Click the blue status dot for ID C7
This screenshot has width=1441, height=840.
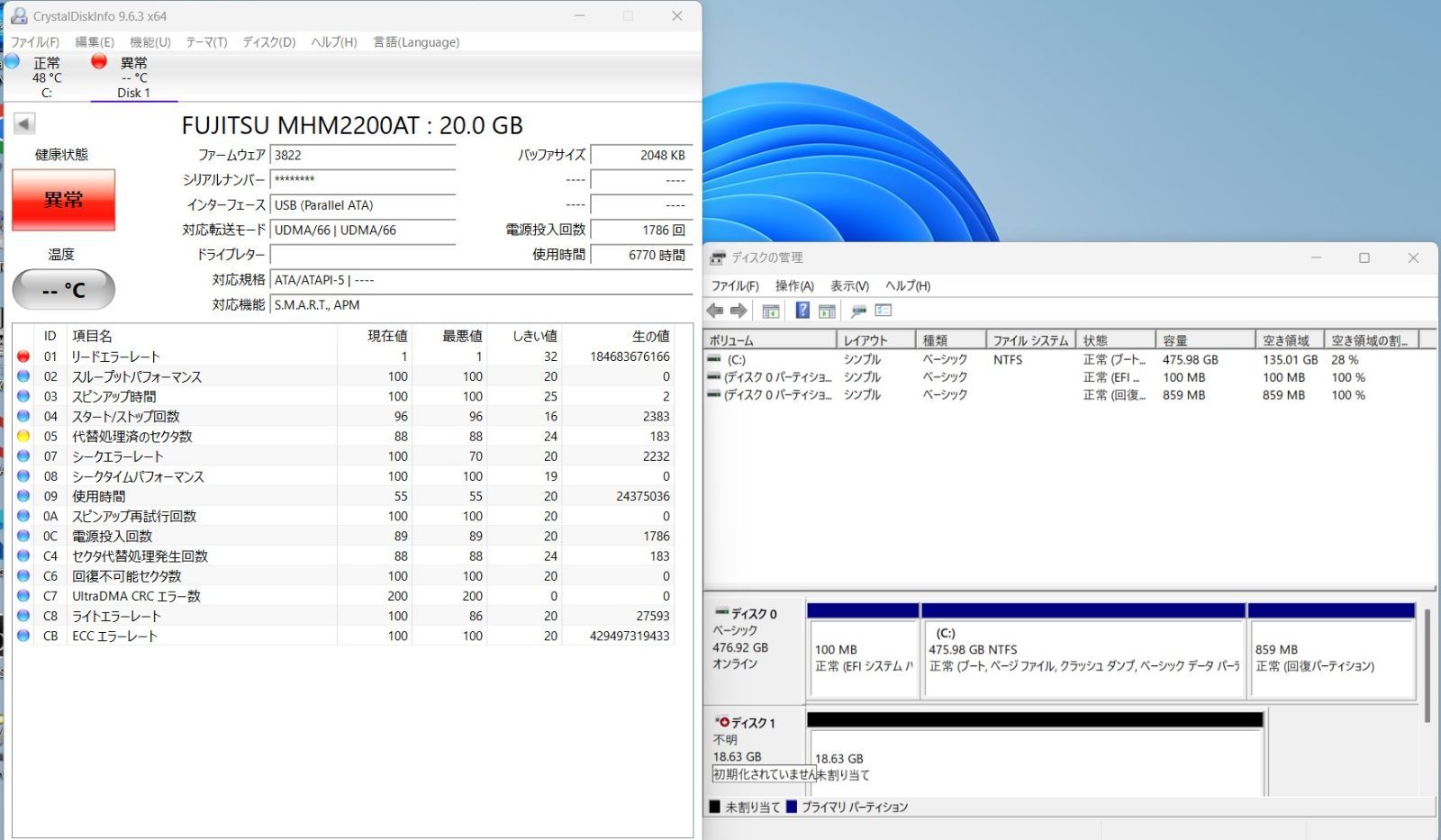click(23, 596)
